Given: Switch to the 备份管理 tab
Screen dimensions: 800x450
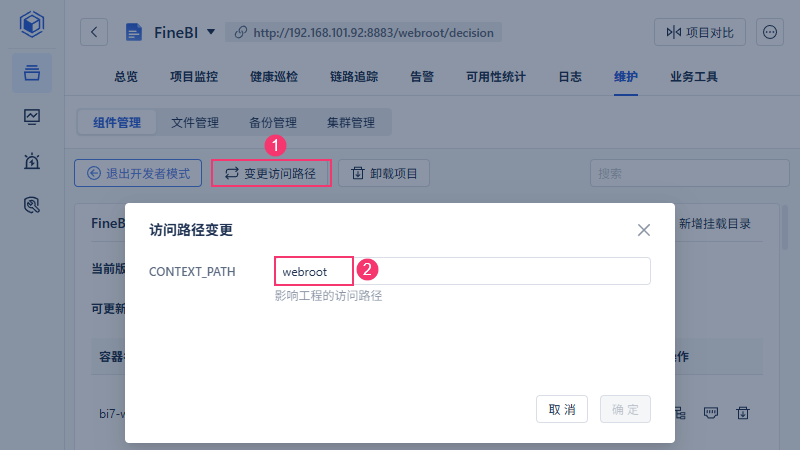Looking at the screenshot, I should tap(273, 122).
